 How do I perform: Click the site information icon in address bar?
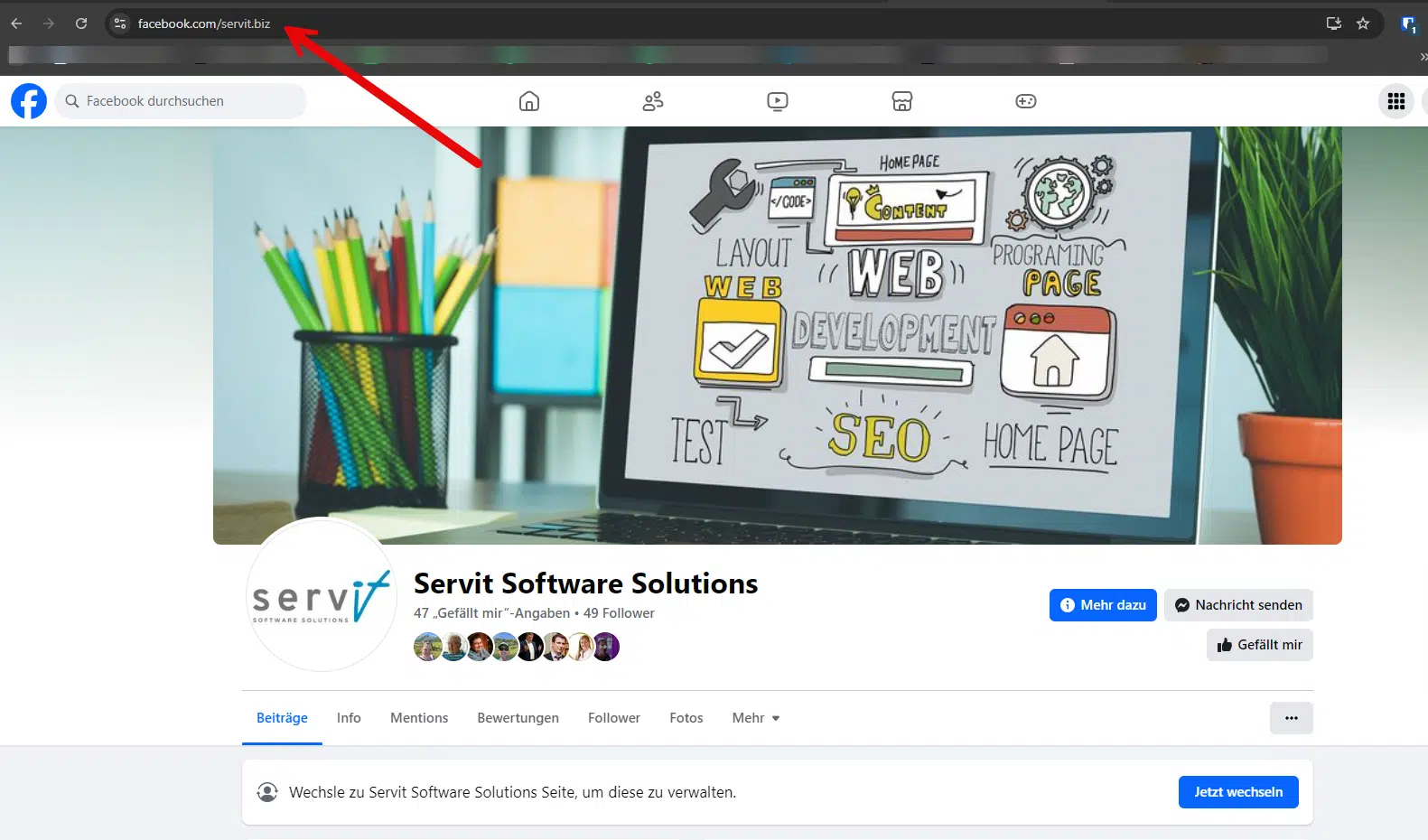pos(120,23)
